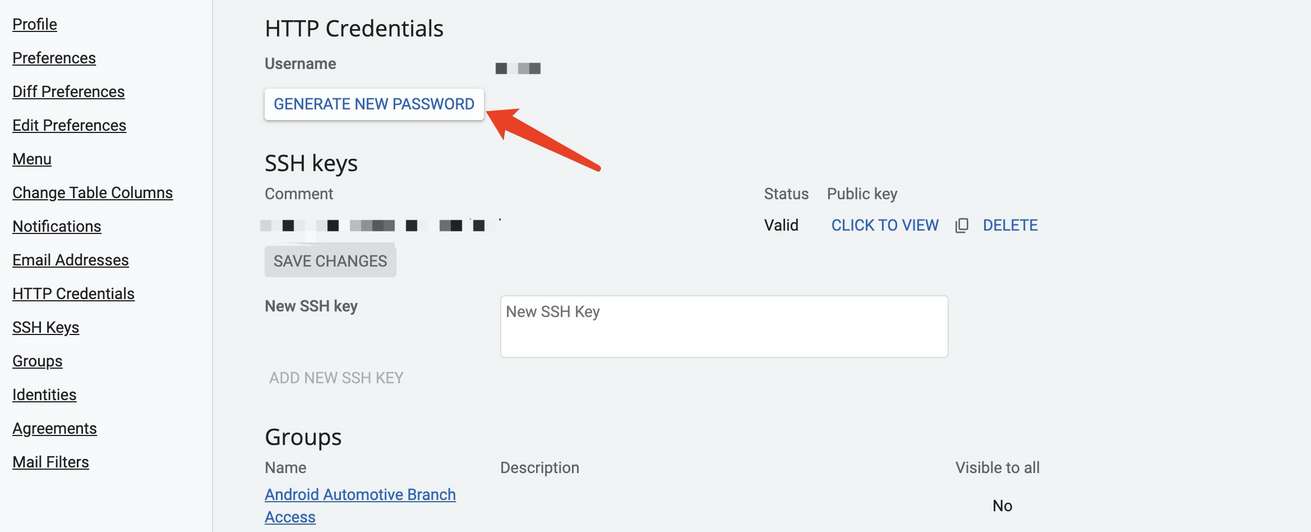Delete the existing SSH key
Viewport: 1311px width, 532px height.
pos(1010,226)
